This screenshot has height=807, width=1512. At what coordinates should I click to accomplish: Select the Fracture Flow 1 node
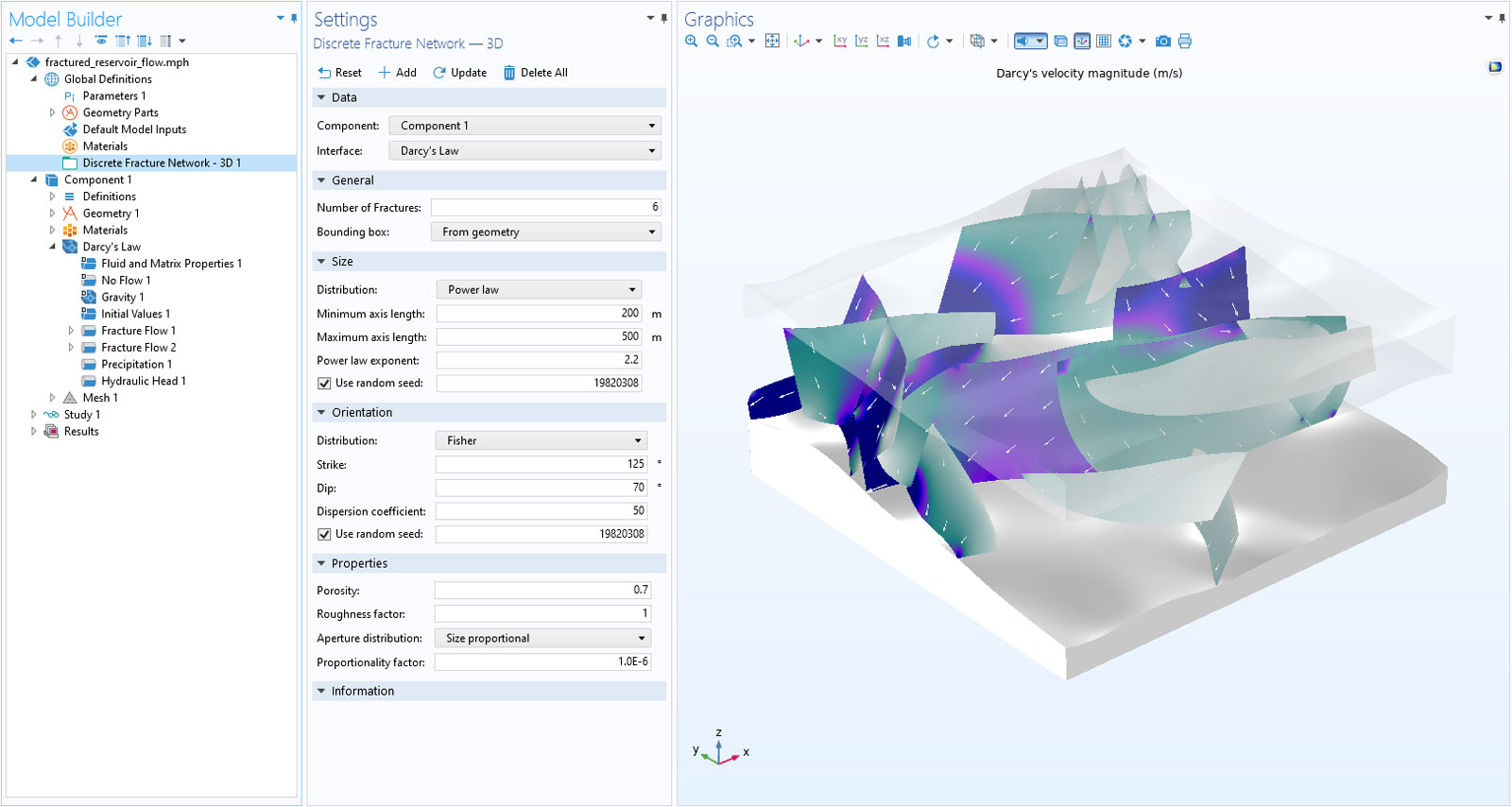point(138,331)
